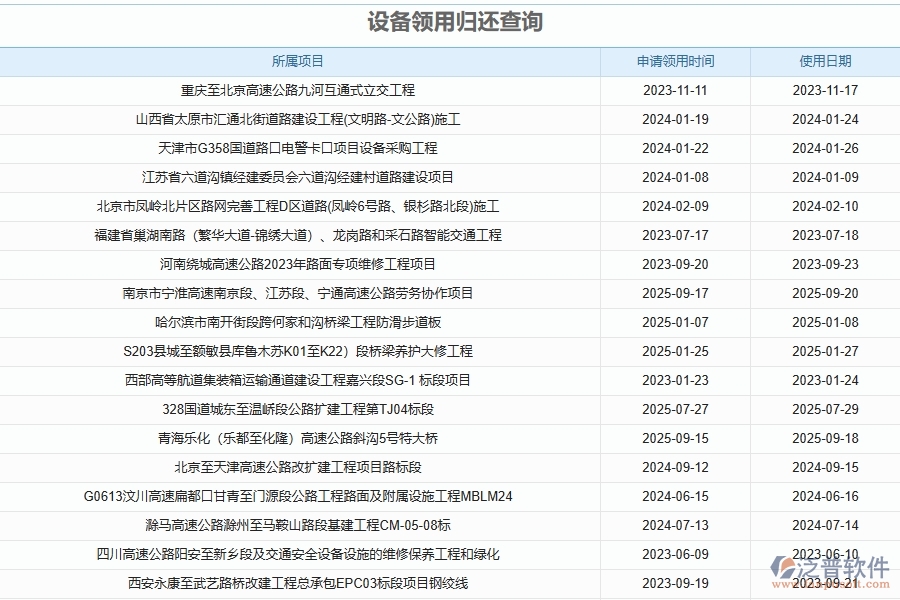Open the 山西省太原市汇通北街道路建设工程 record
Viewport: 900px width, 600px height.
(301, 118)
